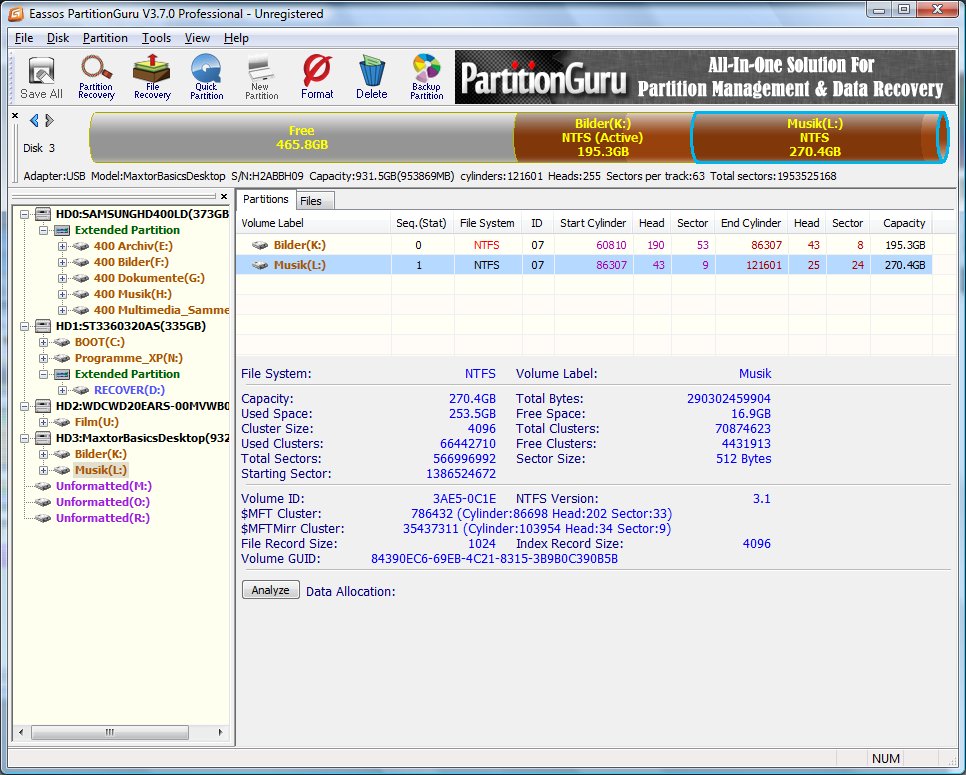966x775 pixels.
Task: Expand the 400 Musik(H:) node
Action: pyautogui.click(x=62, y=294)
